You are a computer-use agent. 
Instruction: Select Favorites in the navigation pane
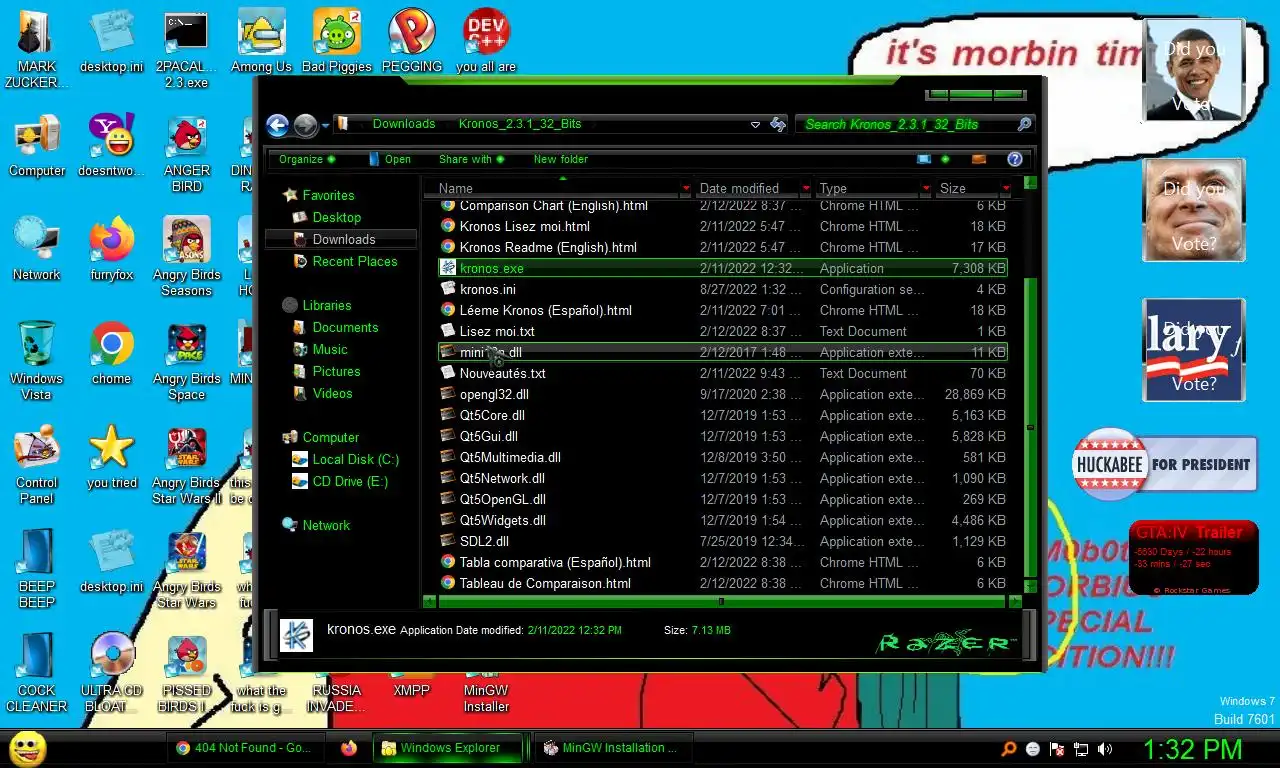click(328, 195)
